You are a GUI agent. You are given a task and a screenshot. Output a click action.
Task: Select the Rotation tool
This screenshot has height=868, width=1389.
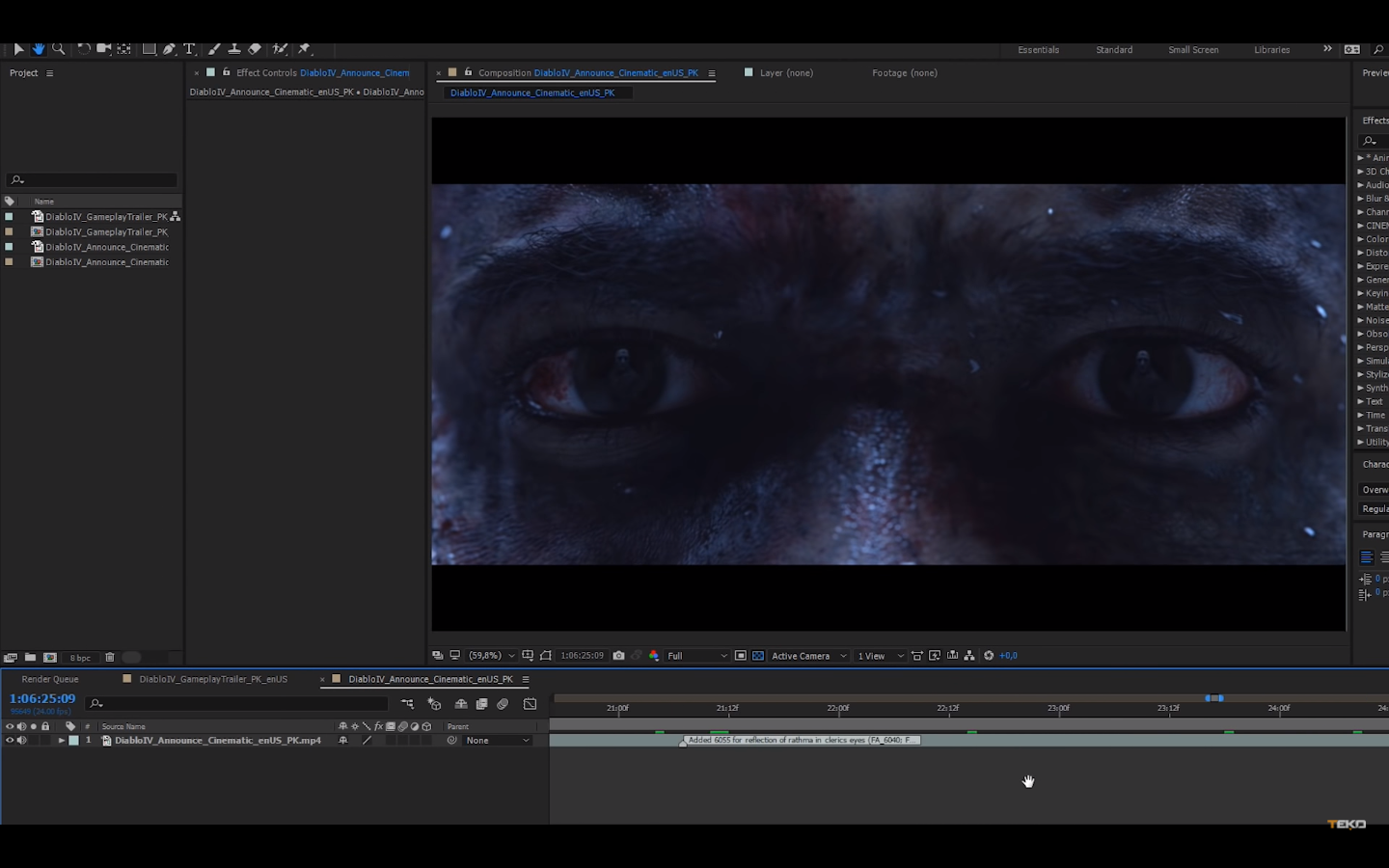click(84, 49)
